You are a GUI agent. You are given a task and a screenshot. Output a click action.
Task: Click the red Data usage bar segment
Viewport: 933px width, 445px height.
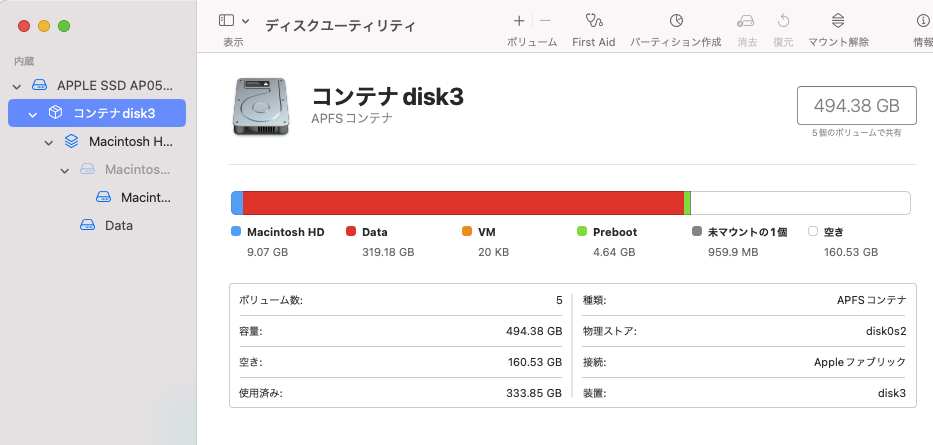click(x=463, y=203)
